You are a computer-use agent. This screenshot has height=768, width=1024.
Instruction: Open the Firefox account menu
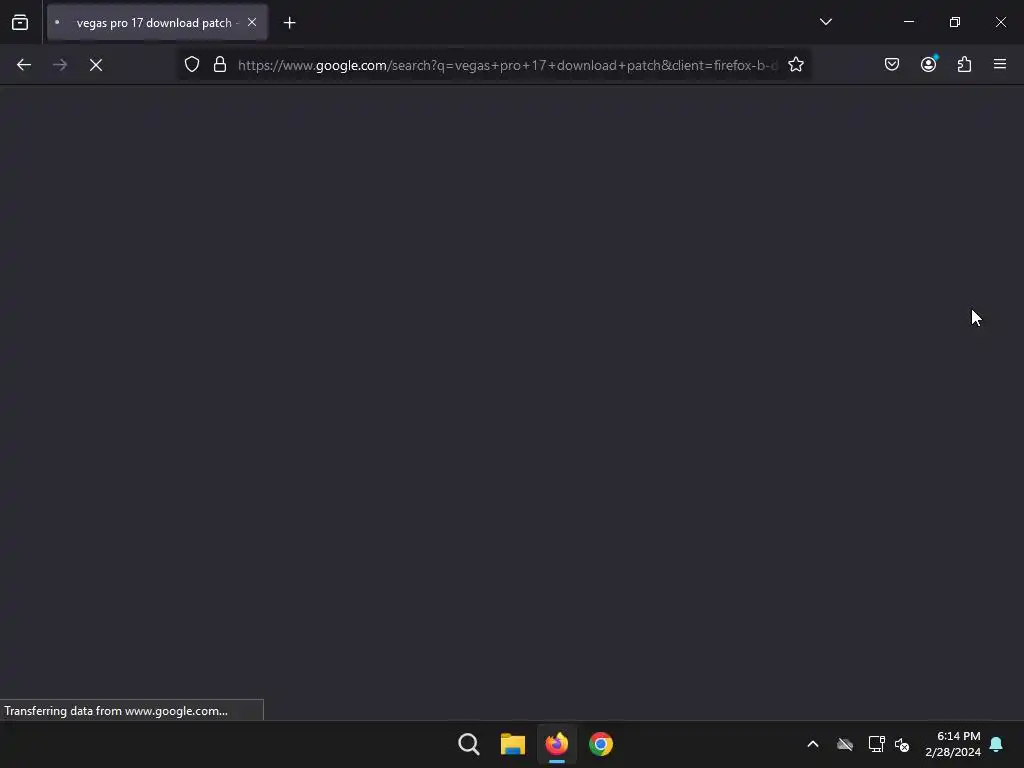(928, 64)
